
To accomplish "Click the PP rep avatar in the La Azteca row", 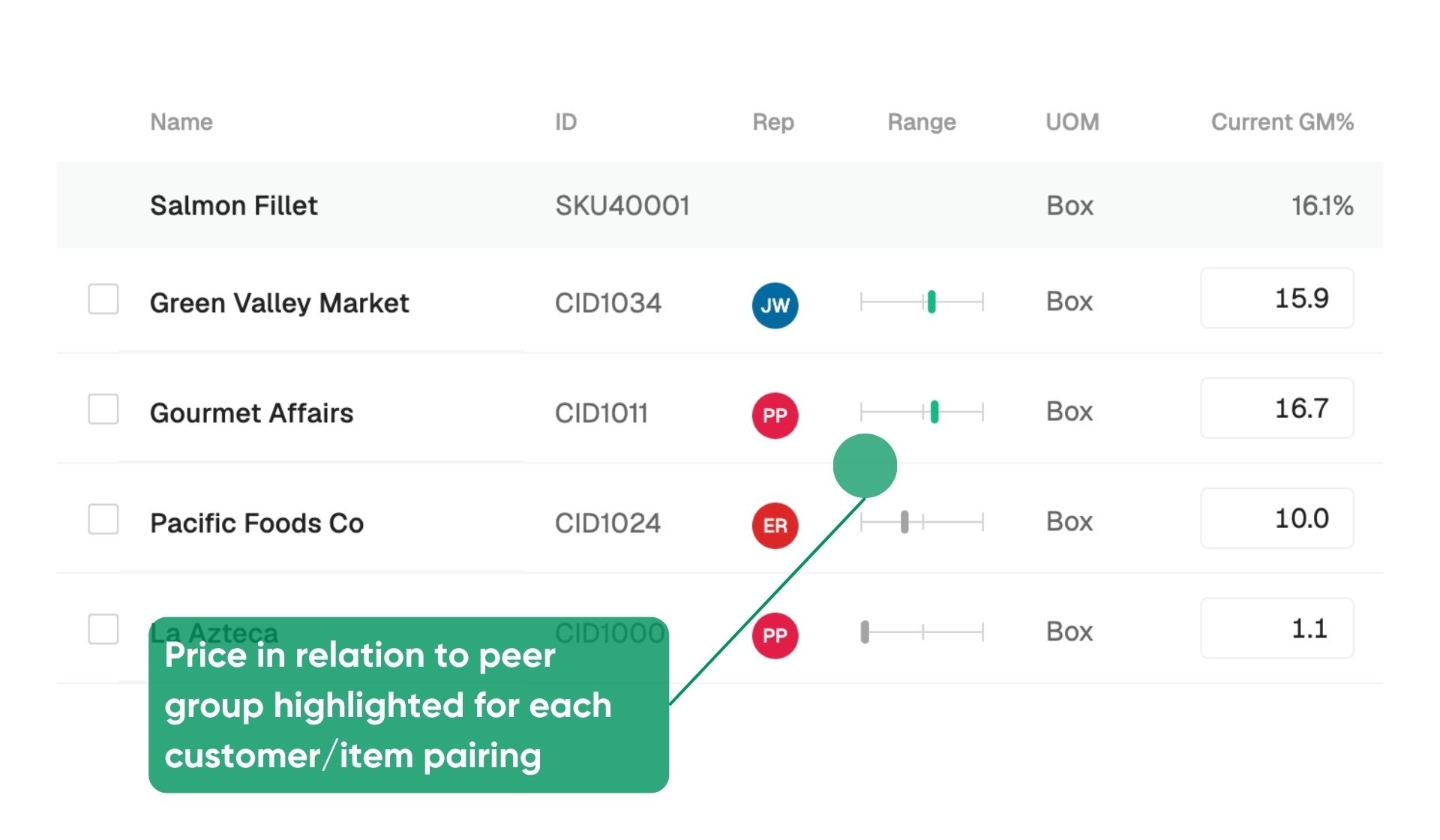I will [x=775, y=635].
